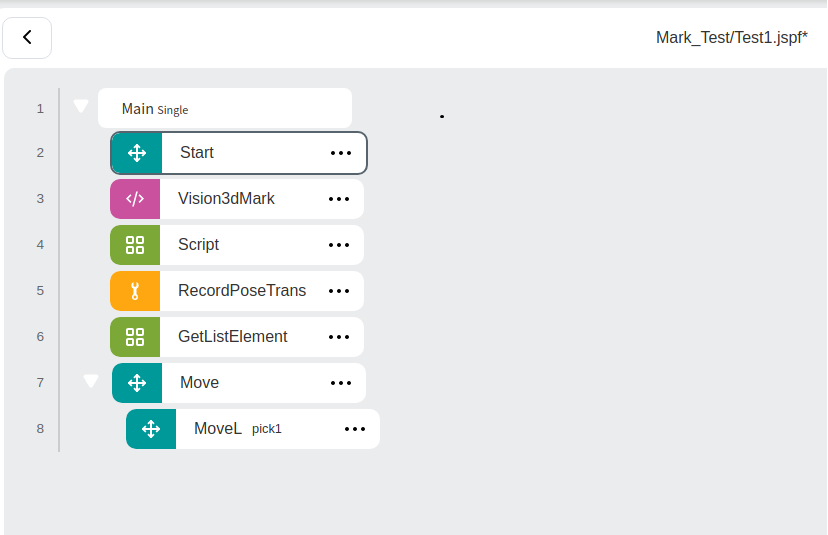Click the green grid icon on Script
Screen dimensions: 828x535
(x=135, y=245)
